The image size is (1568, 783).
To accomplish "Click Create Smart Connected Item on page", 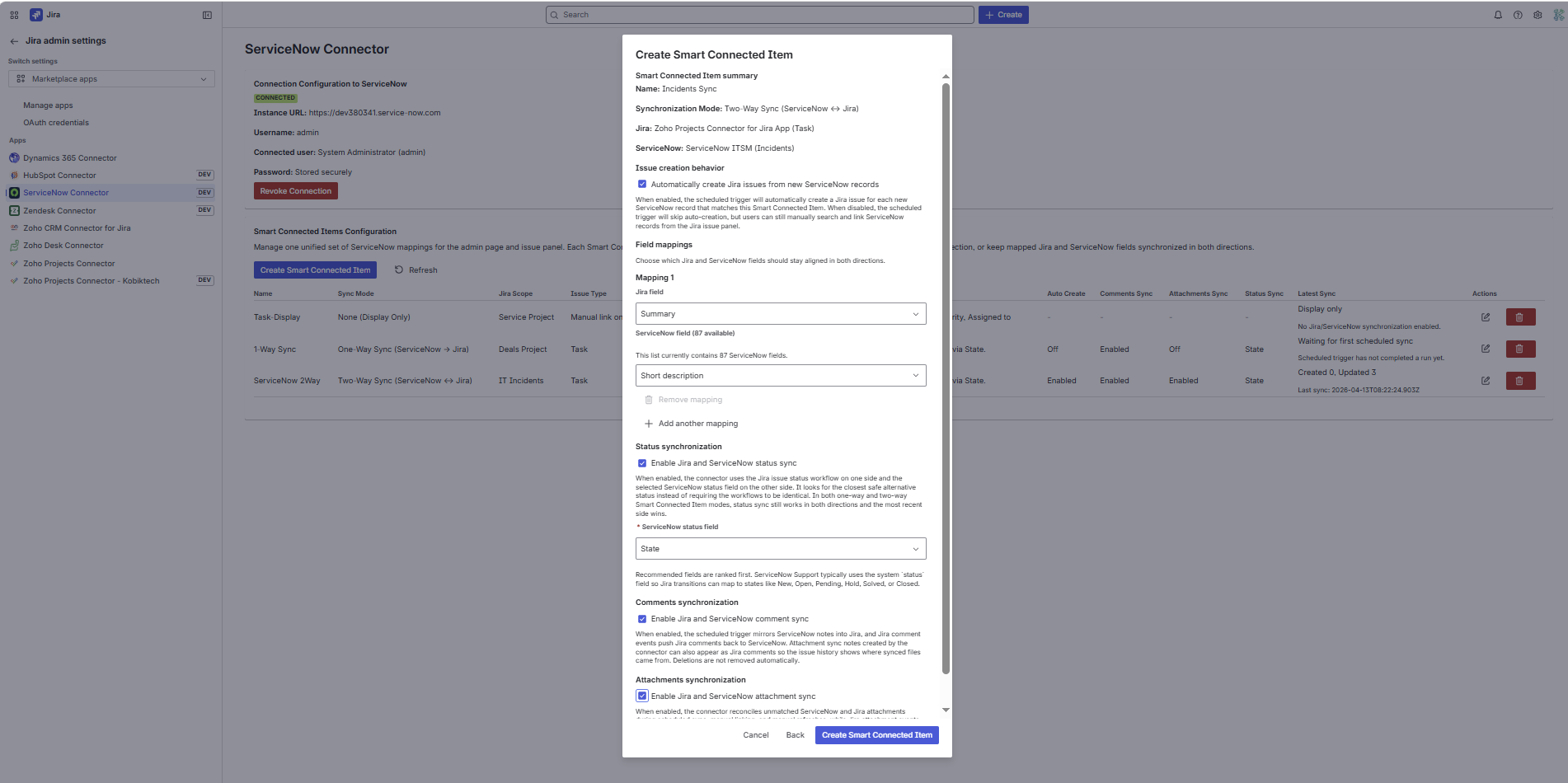I will [x=315, y=270].
